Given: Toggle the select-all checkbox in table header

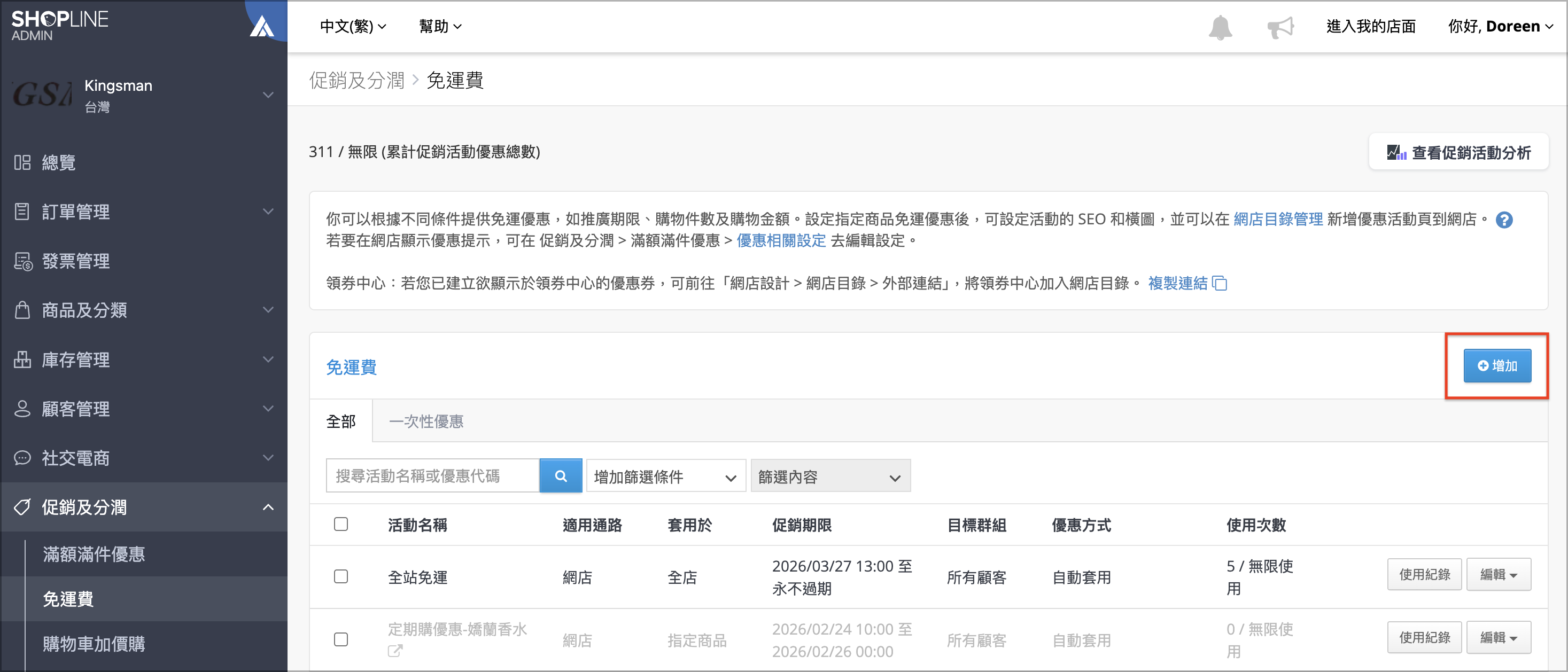Looking at the screenshot, I should pos(341,523).
